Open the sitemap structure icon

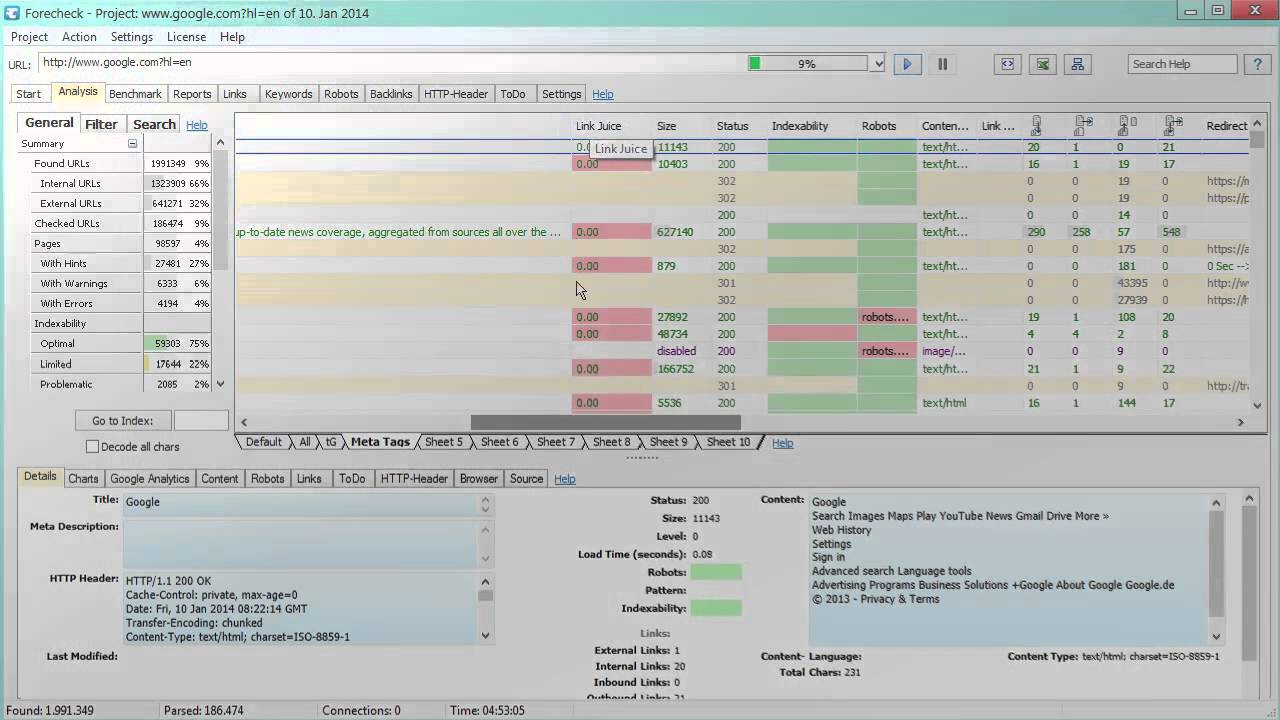1077,64
